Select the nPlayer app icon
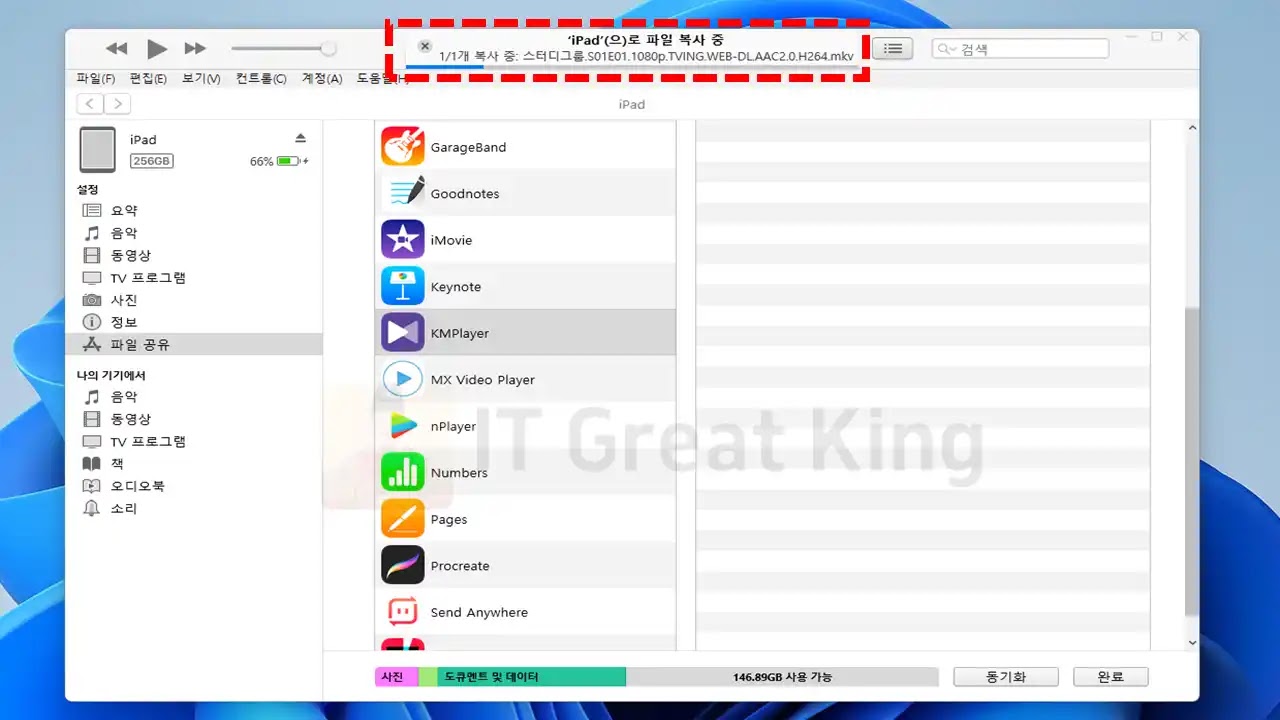The image size is (1280, 720). [403, 426]
